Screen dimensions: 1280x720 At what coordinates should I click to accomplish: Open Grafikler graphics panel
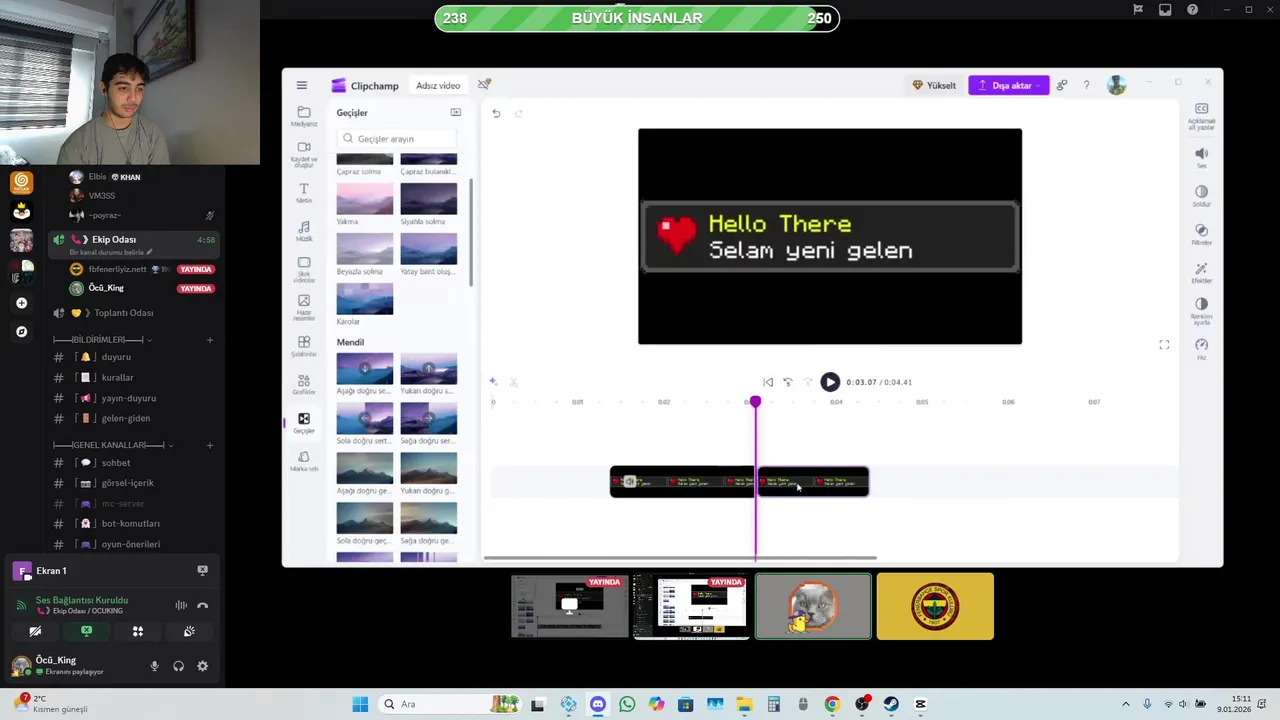coord(304,384)
